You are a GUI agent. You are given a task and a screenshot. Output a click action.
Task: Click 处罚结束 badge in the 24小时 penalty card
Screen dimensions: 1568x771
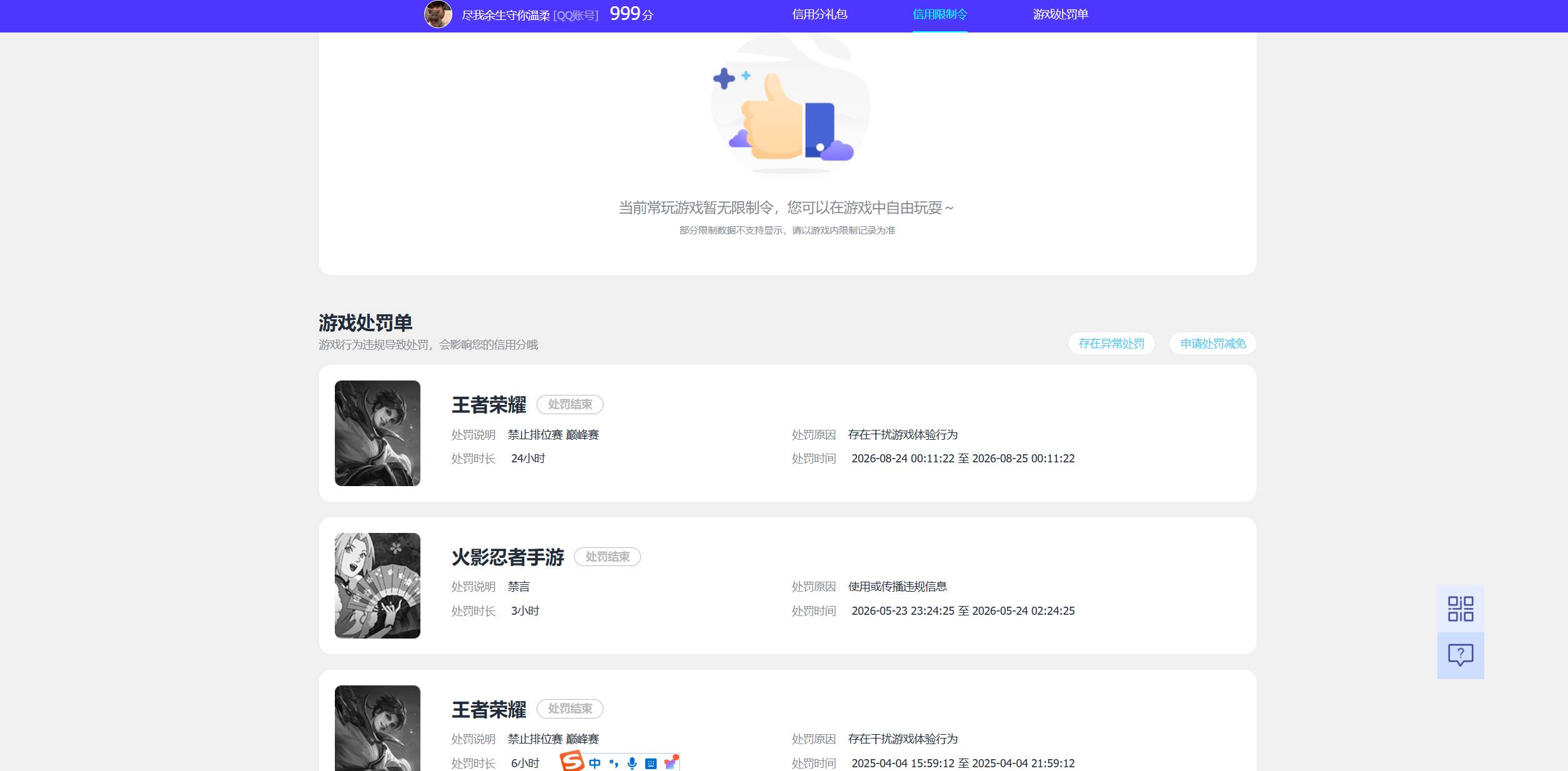[570, 405]
